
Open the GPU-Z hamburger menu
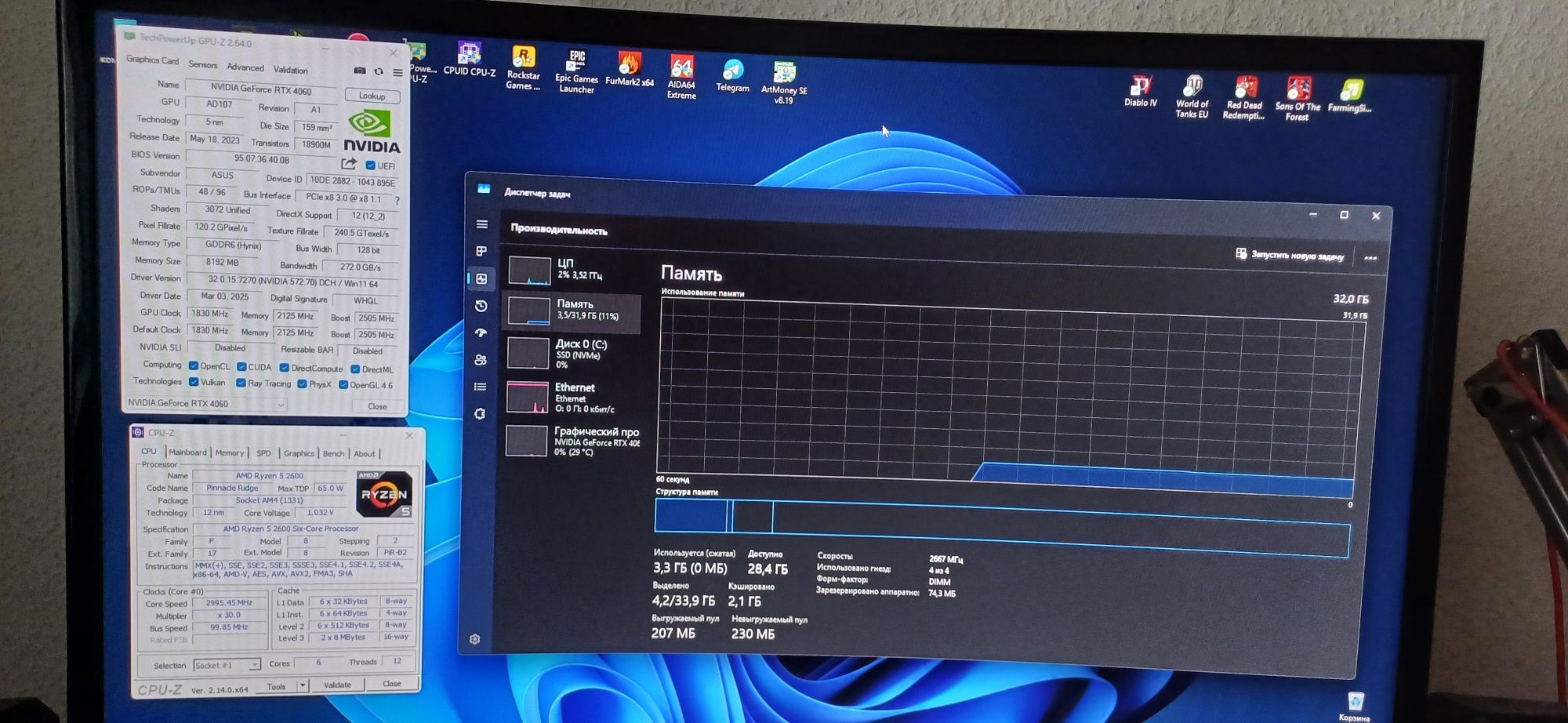pyautogui.click(x=397, y=72)
